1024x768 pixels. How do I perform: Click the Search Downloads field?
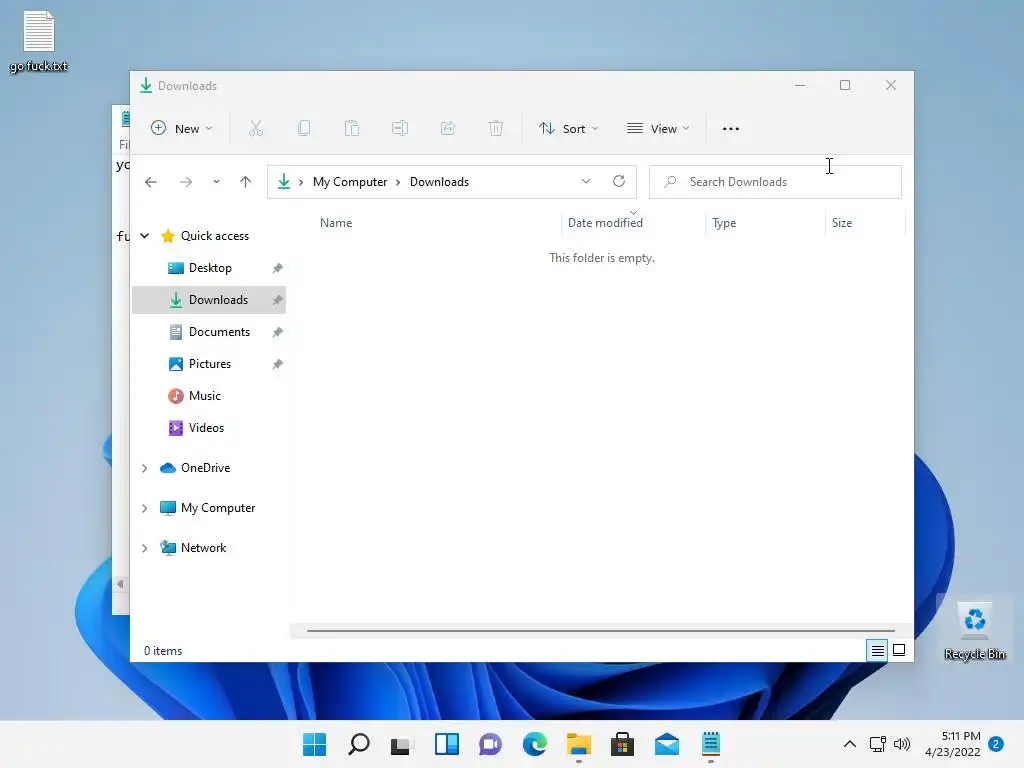[x=775, y=182]
